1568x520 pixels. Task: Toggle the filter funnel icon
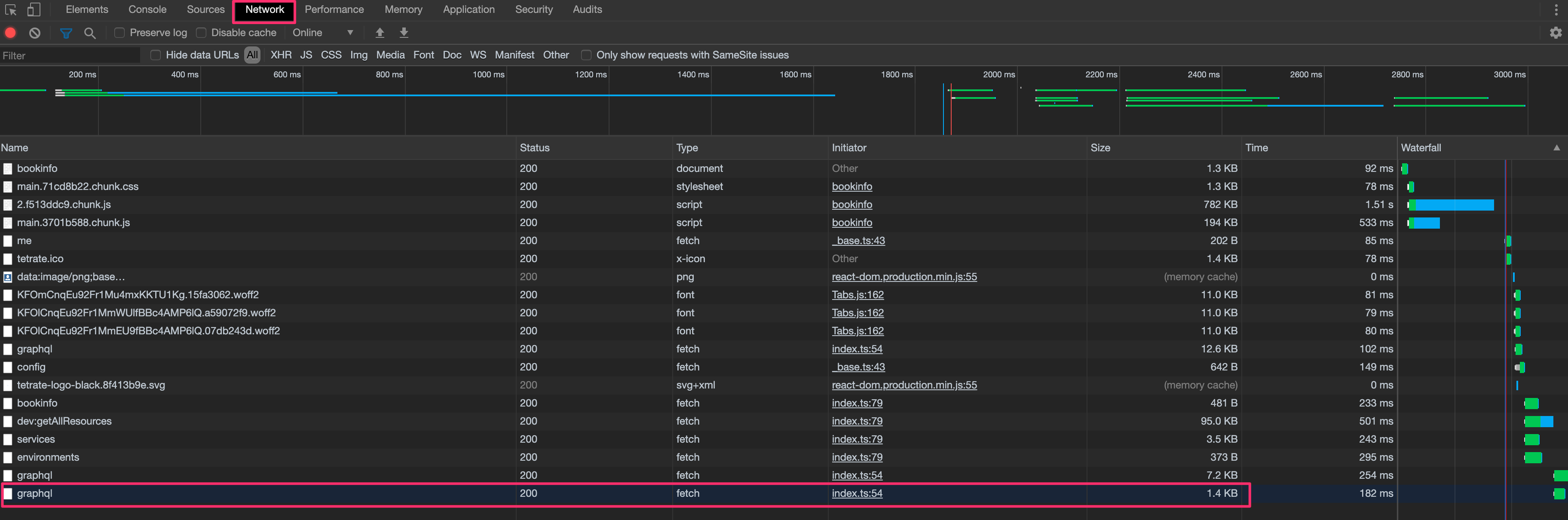66,33
